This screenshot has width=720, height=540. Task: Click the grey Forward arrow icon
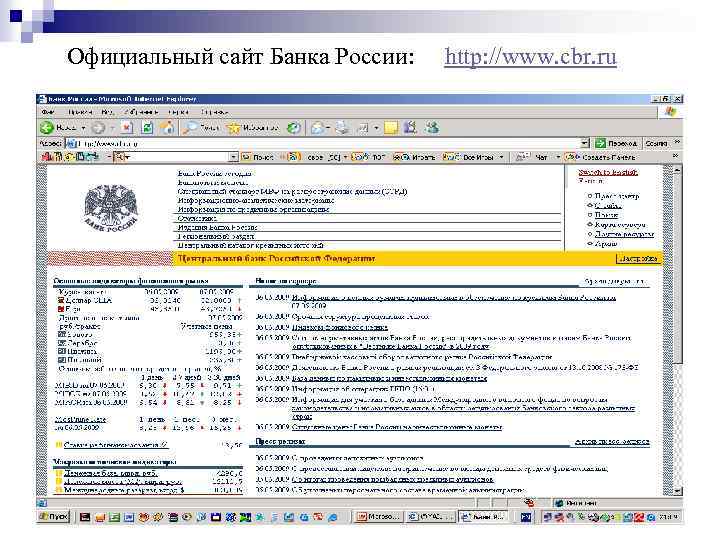[99, 128]
